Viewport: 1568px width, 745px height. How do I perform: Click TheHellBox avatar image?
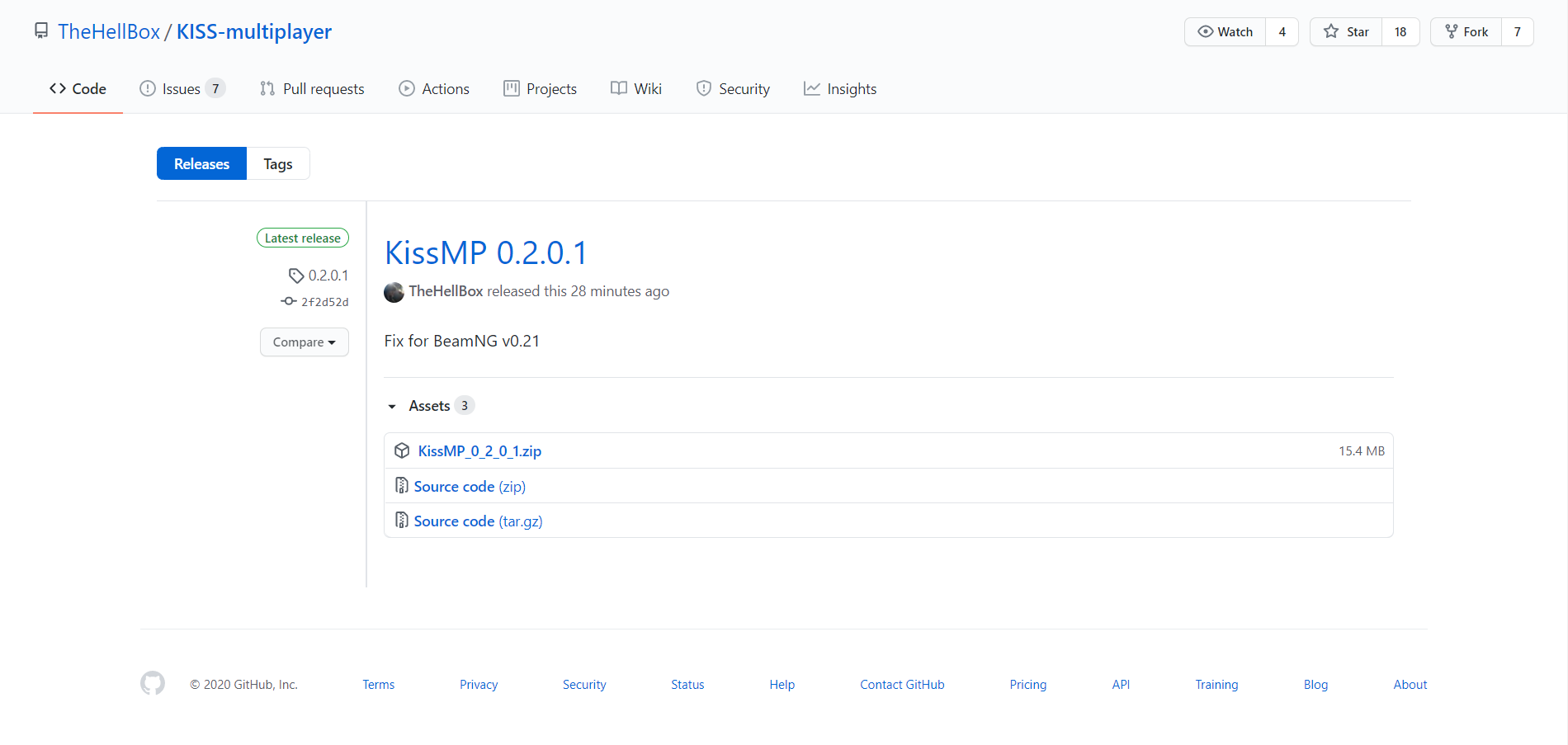394,292
